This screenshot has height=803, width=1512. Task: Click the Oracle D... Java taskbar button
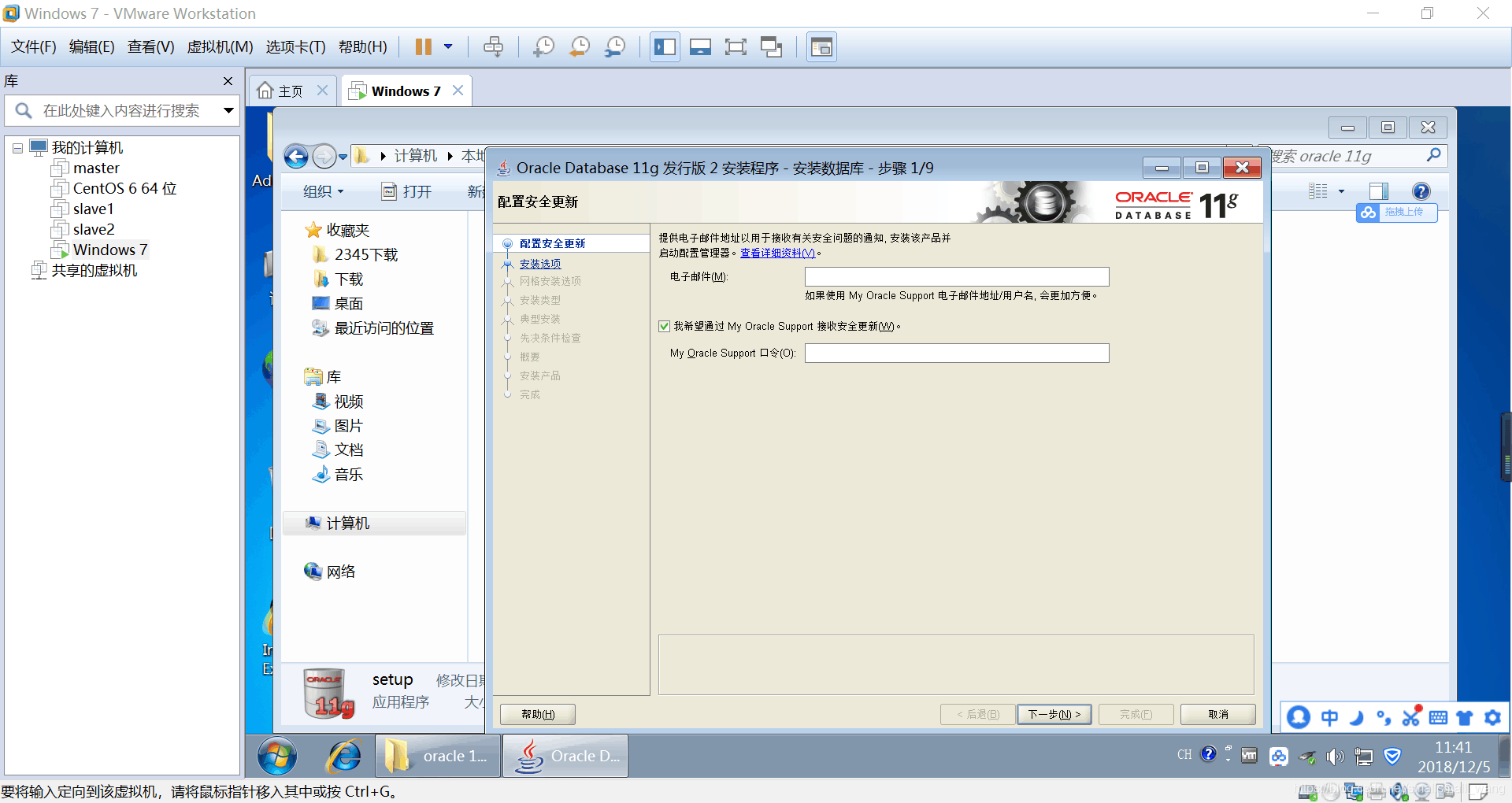[565, 757]
